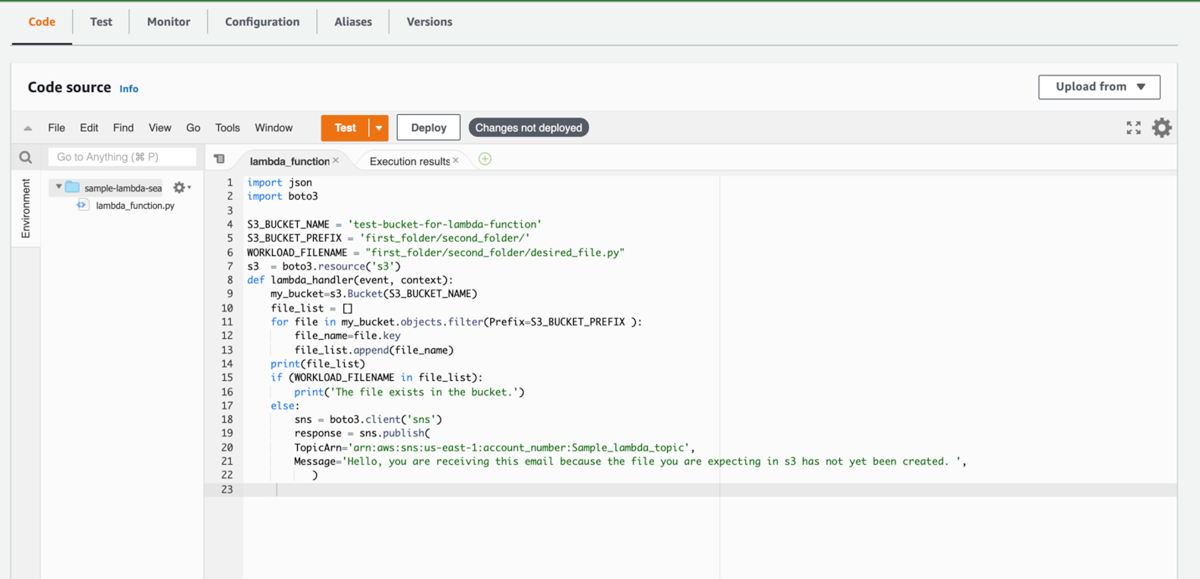Open the Upload from dropdown

pyautogui.click(x=1100, y=87)
